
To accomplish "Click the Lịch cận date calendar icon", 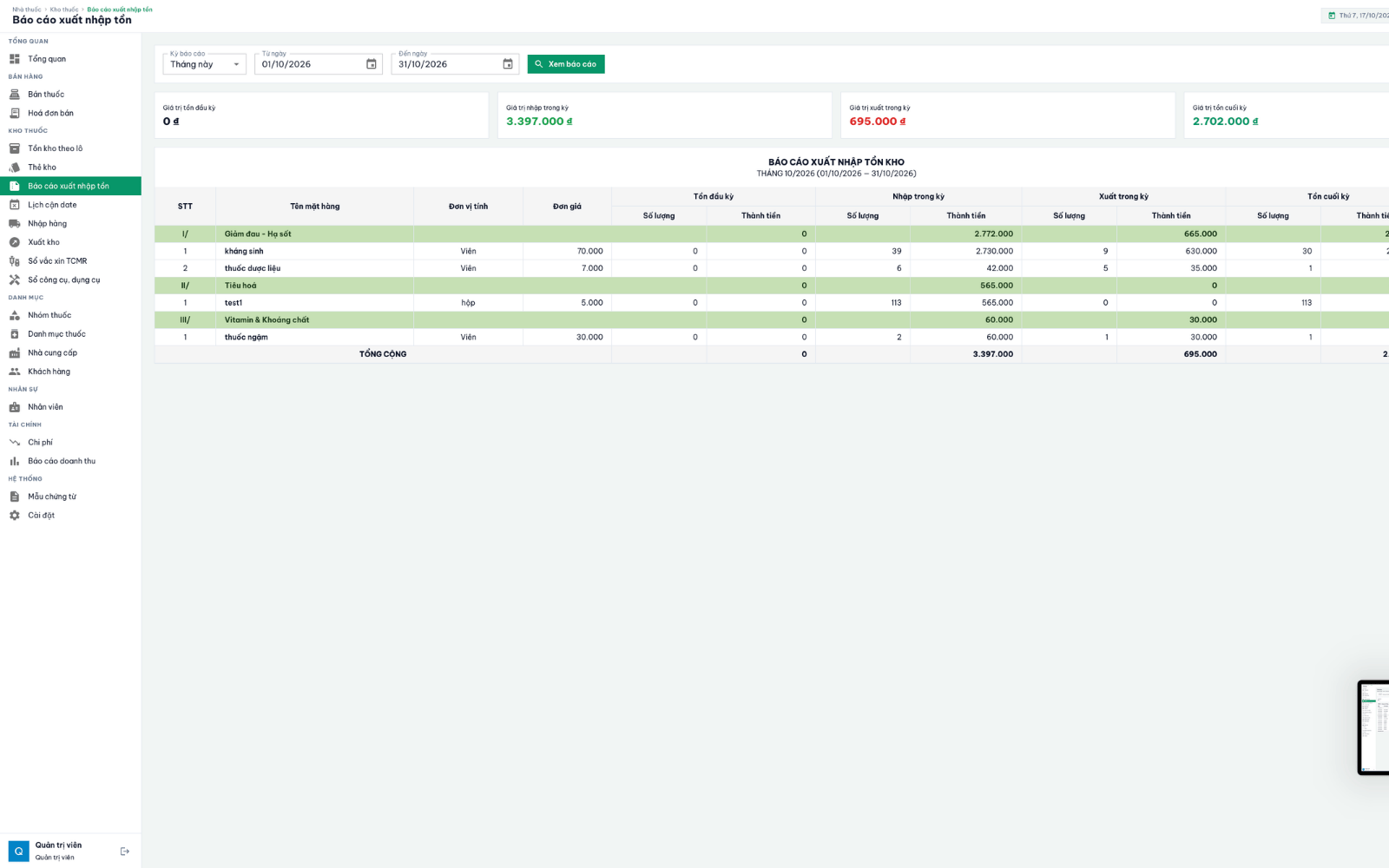I will 14,205.
